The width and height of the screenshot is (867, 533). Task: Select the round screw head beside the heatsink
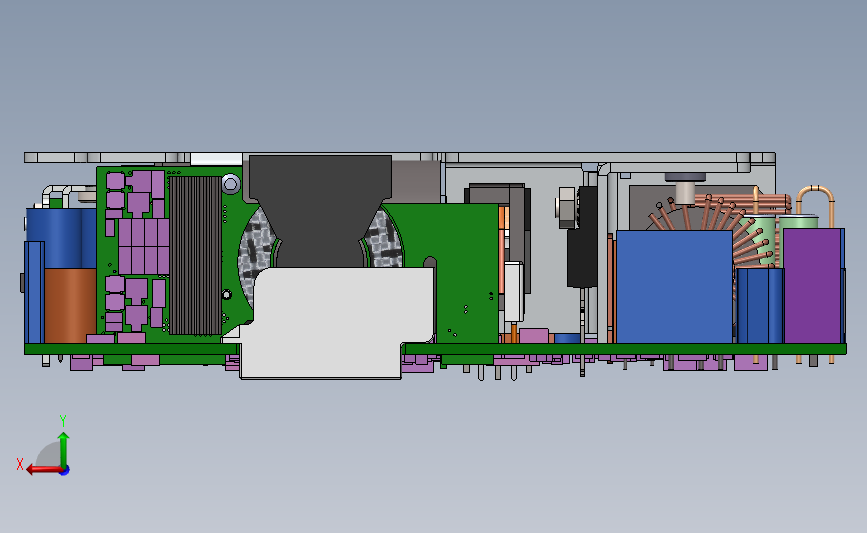point(231,184)
